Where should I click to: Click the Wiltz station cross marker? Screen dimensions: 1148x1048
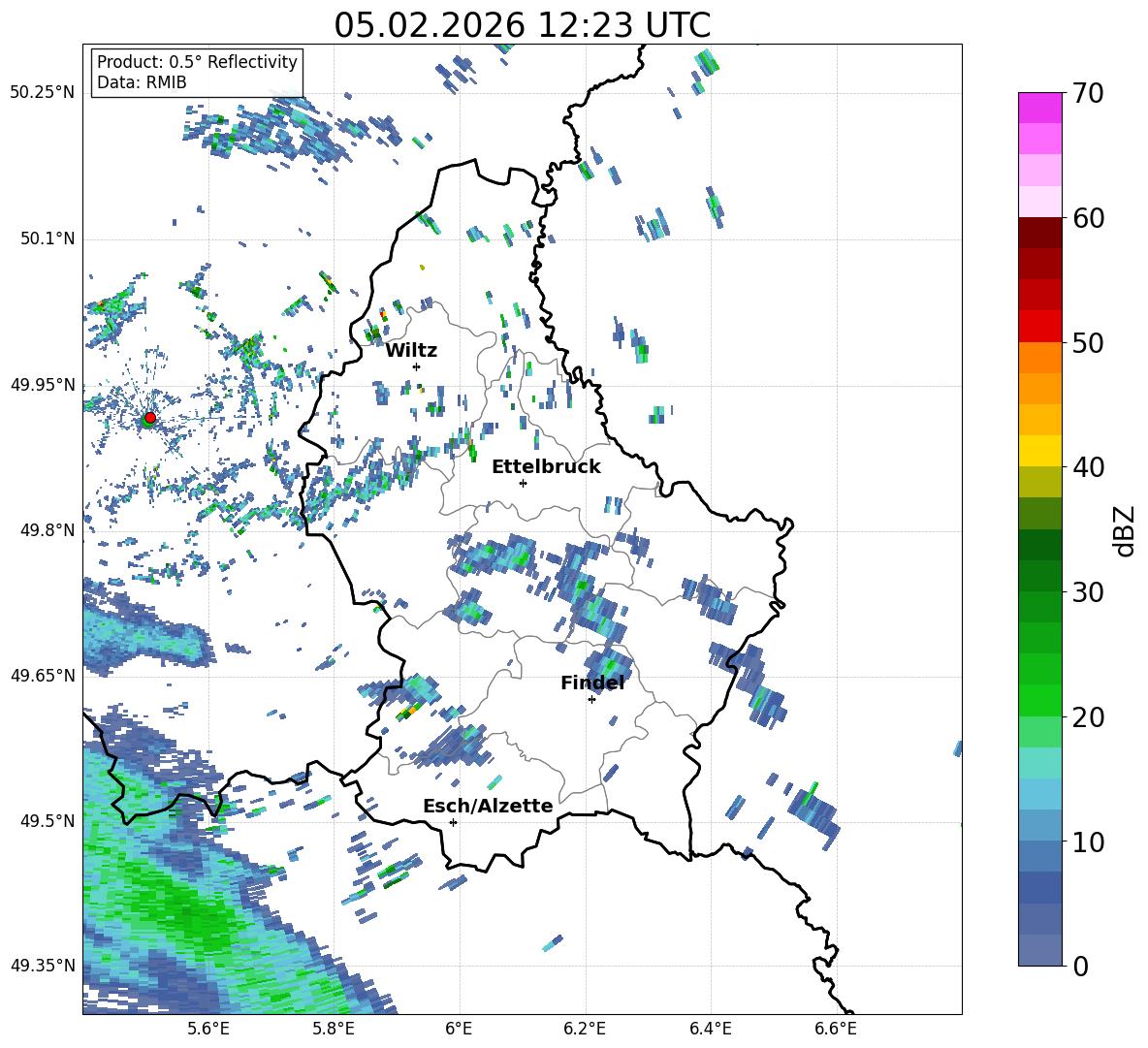[416, 366]
